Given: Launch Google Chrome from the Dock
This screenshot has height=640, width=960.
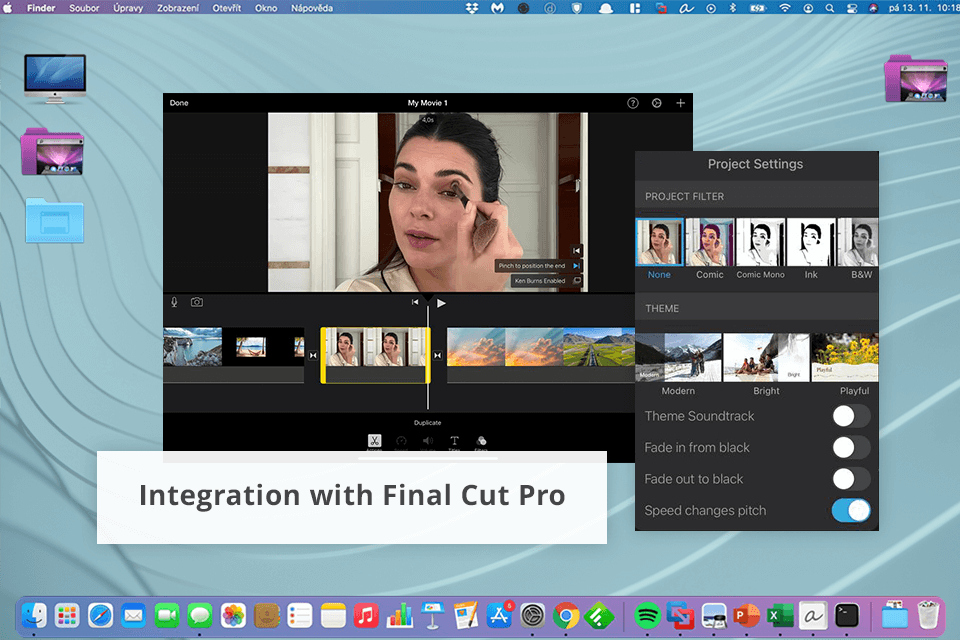Looking at the screenshot, I should 566,616.
